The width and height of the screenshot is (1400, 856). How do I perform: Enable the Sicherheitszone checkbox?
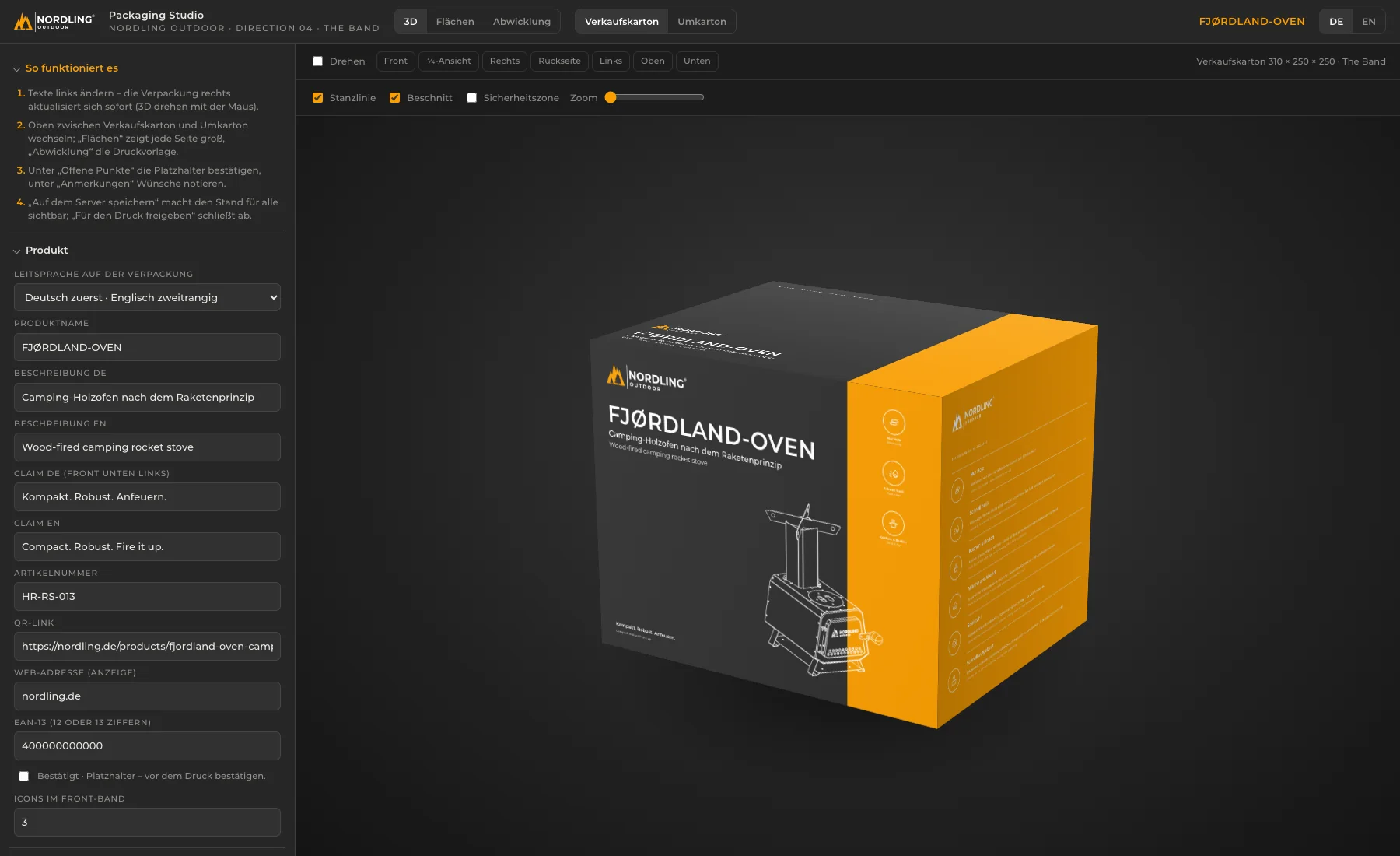pyautogui.click(x=471, y=98)
